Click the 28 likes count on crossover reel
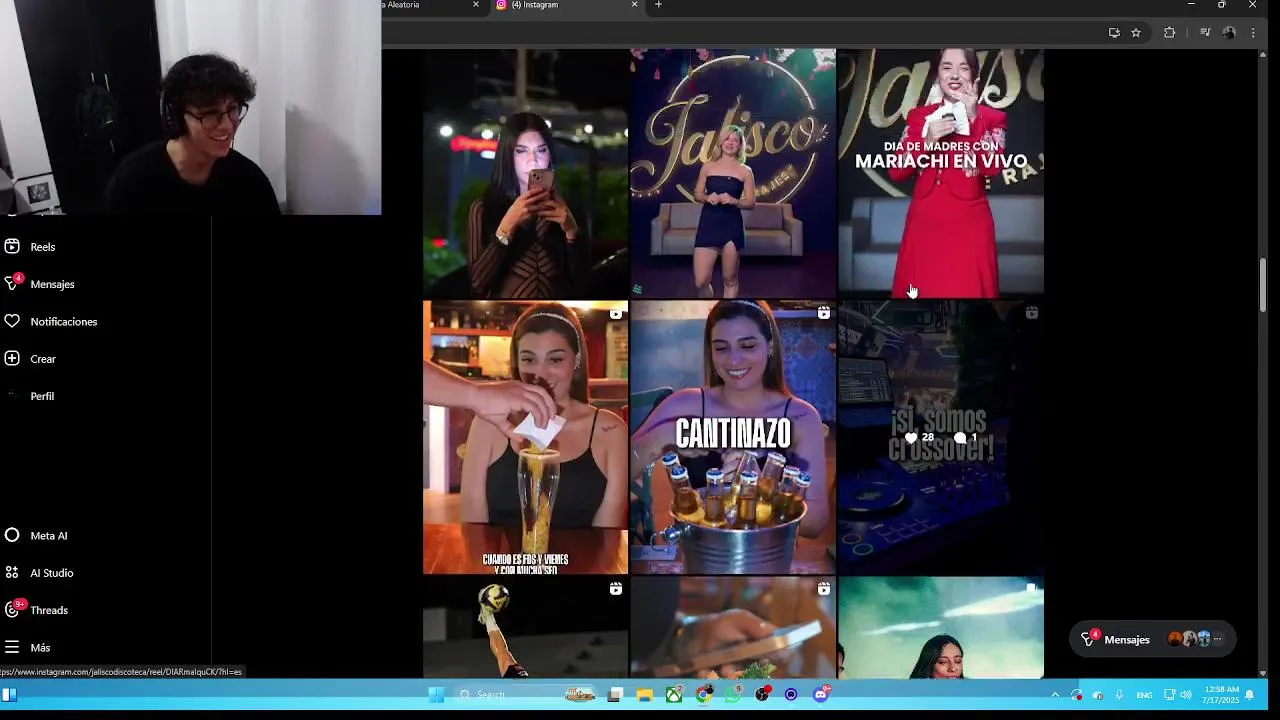The height and width of the screenshot is (720, 1280). pos(919,438)
